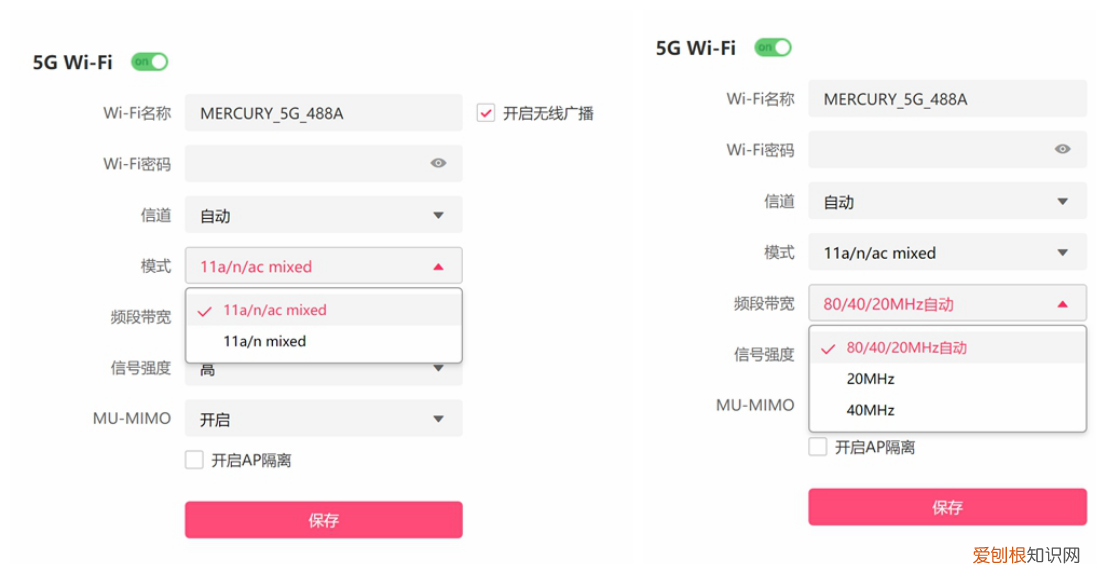
Task: Show password with left panel eye icon
Action: pyautogui.click(x=438, y=163)
